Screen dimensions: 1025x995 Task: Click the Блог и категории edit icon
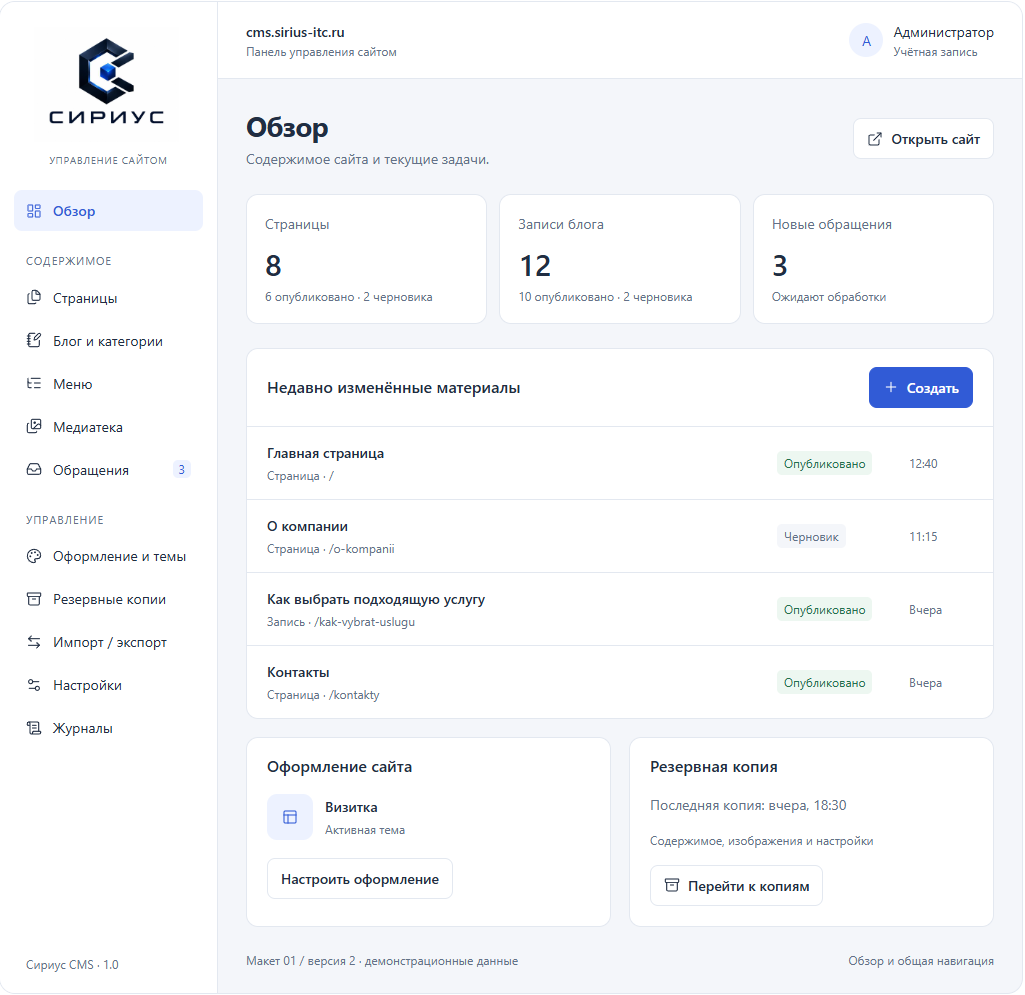(x=34, y=341)
